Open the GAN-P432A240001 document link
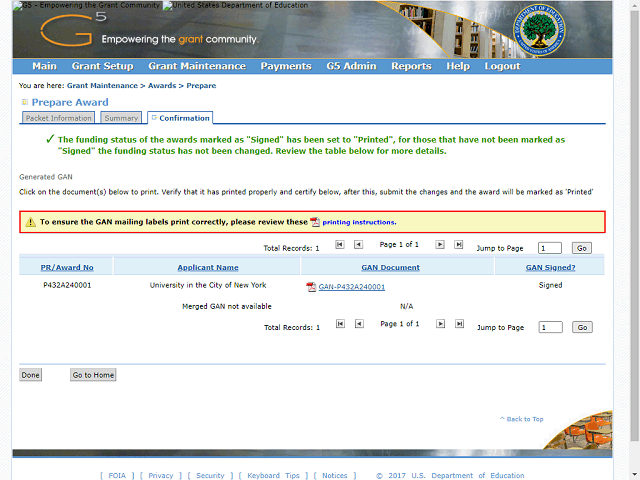Screen dimensions: 640x480 [351, 287]
